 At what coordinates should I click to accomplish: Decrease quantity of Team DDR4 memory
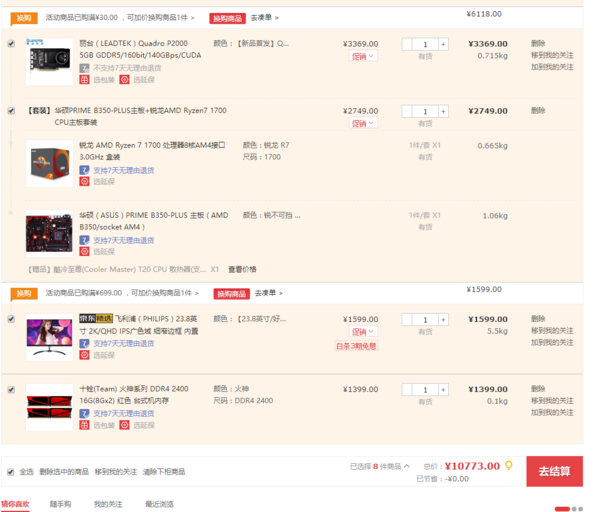407,390
